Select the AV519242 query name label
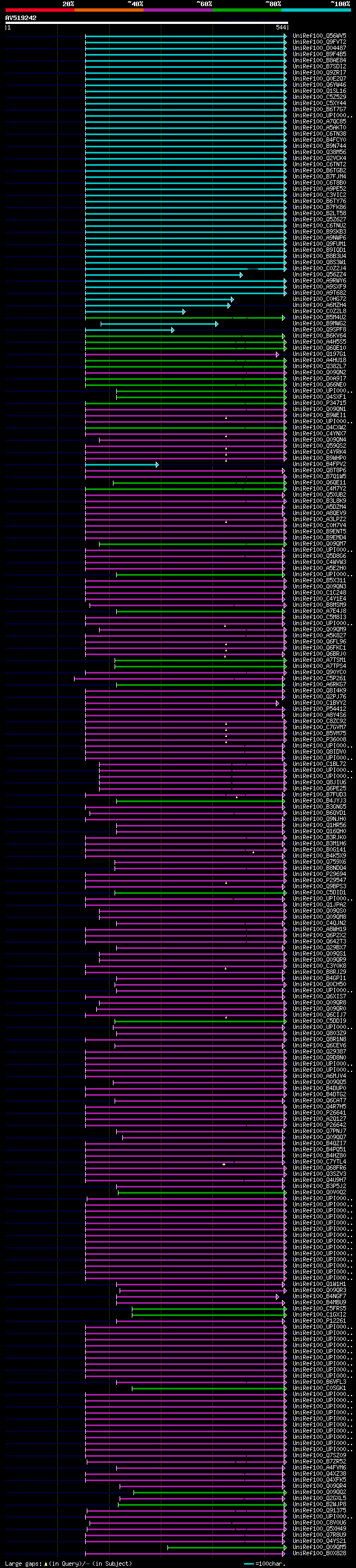 pos(21,18)
